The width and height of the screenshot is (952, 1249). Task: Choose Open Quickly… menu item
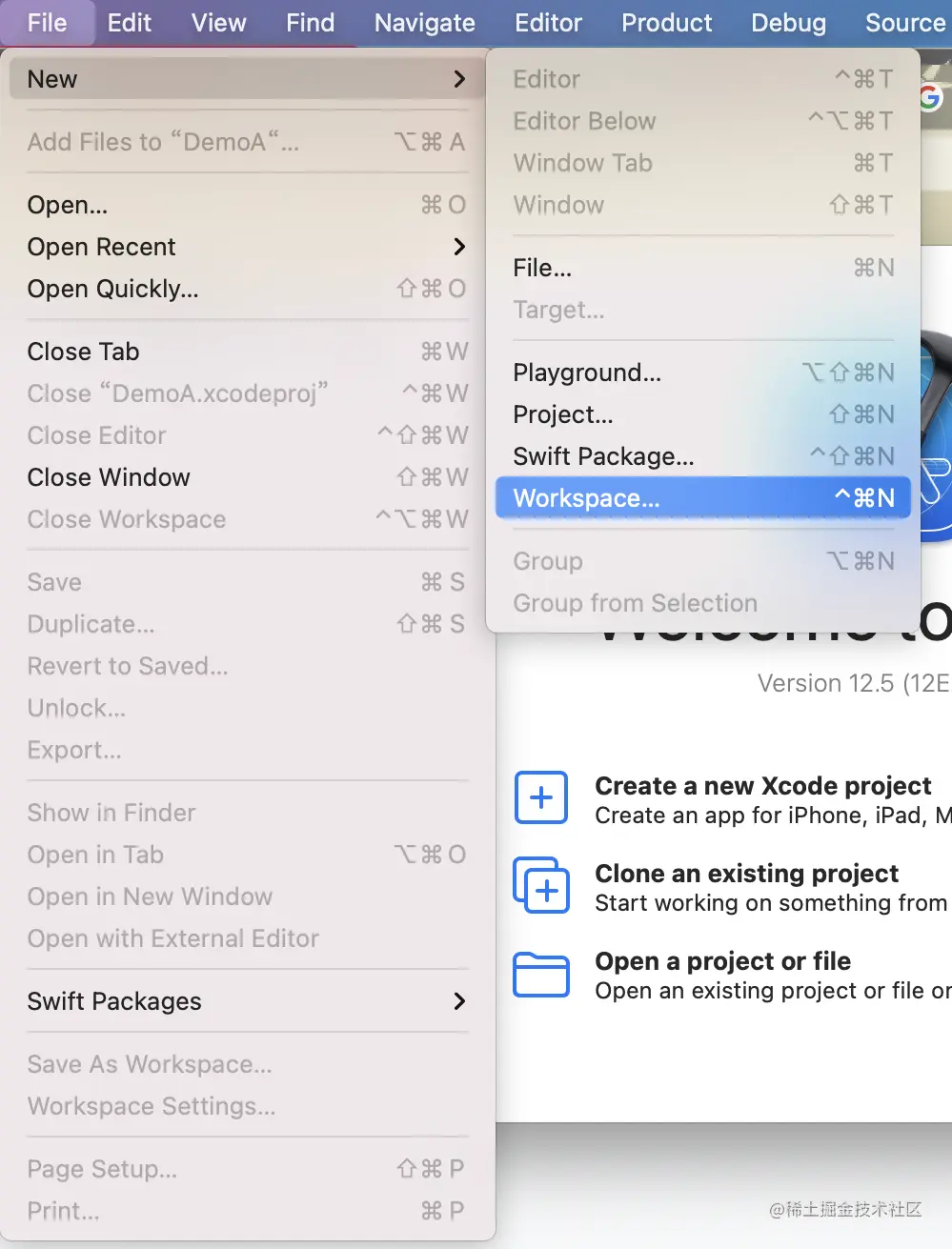point(248,289)
